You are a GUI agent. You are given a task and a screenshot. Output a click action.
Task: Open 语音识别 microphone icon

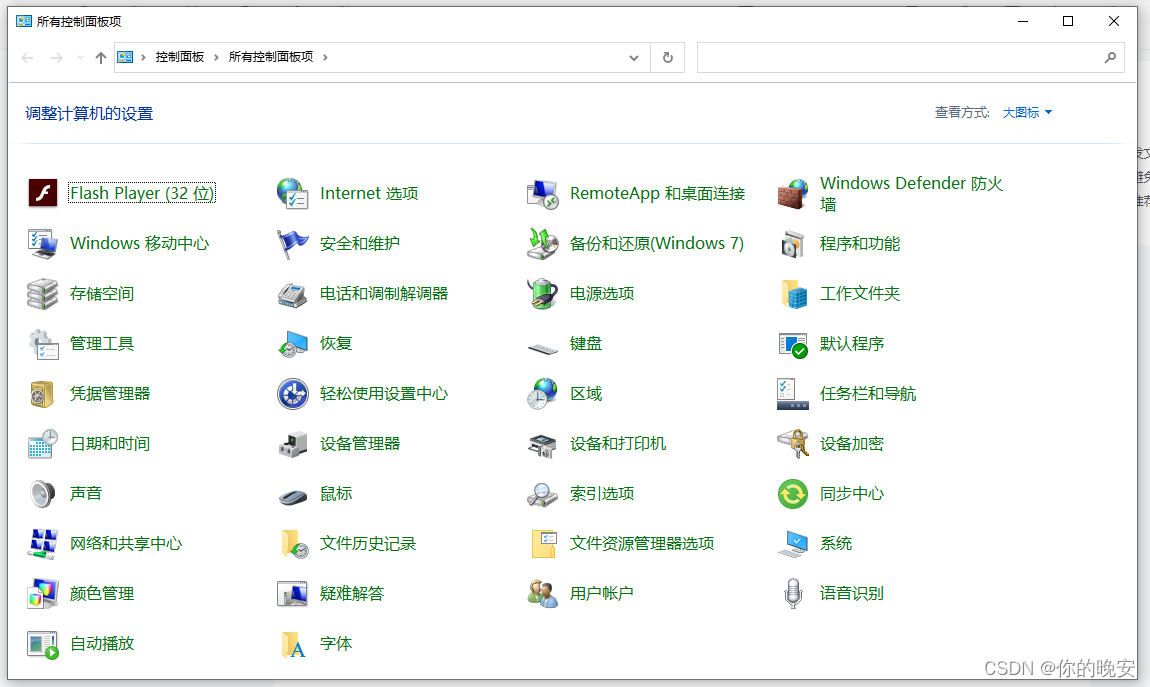coord(793,594)
